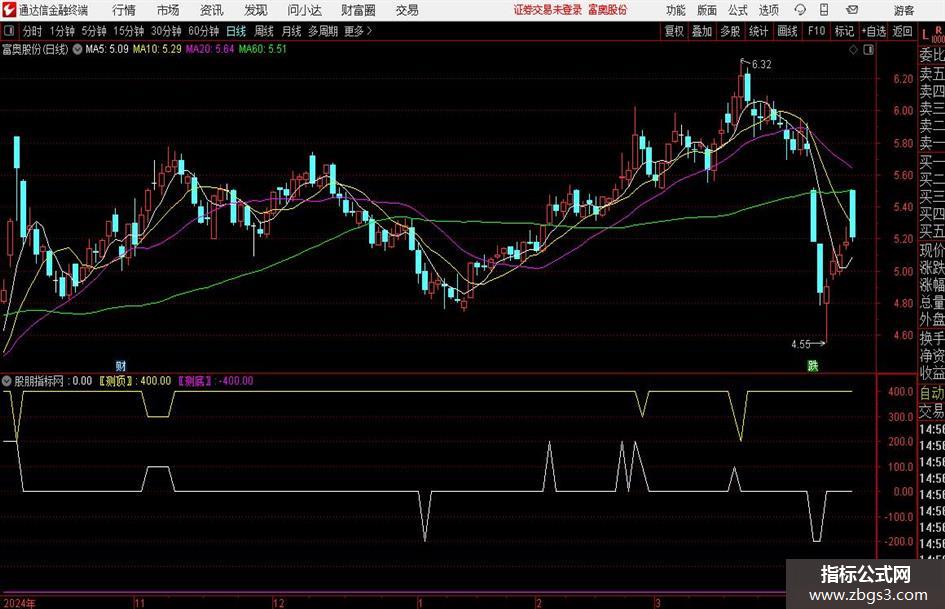Click the 标记 mark button
The height and width of the screenshot is (609, 945).
click(844, 31)
